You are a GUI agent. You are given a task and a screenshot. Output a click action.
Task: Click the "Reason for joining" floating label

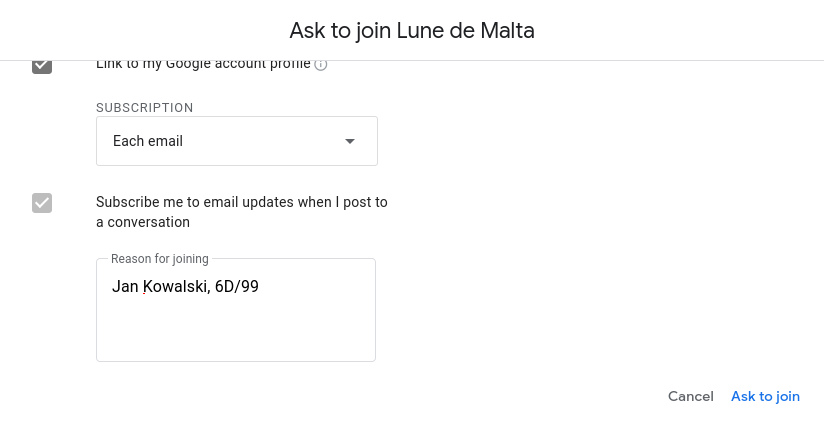pos(160,259)
